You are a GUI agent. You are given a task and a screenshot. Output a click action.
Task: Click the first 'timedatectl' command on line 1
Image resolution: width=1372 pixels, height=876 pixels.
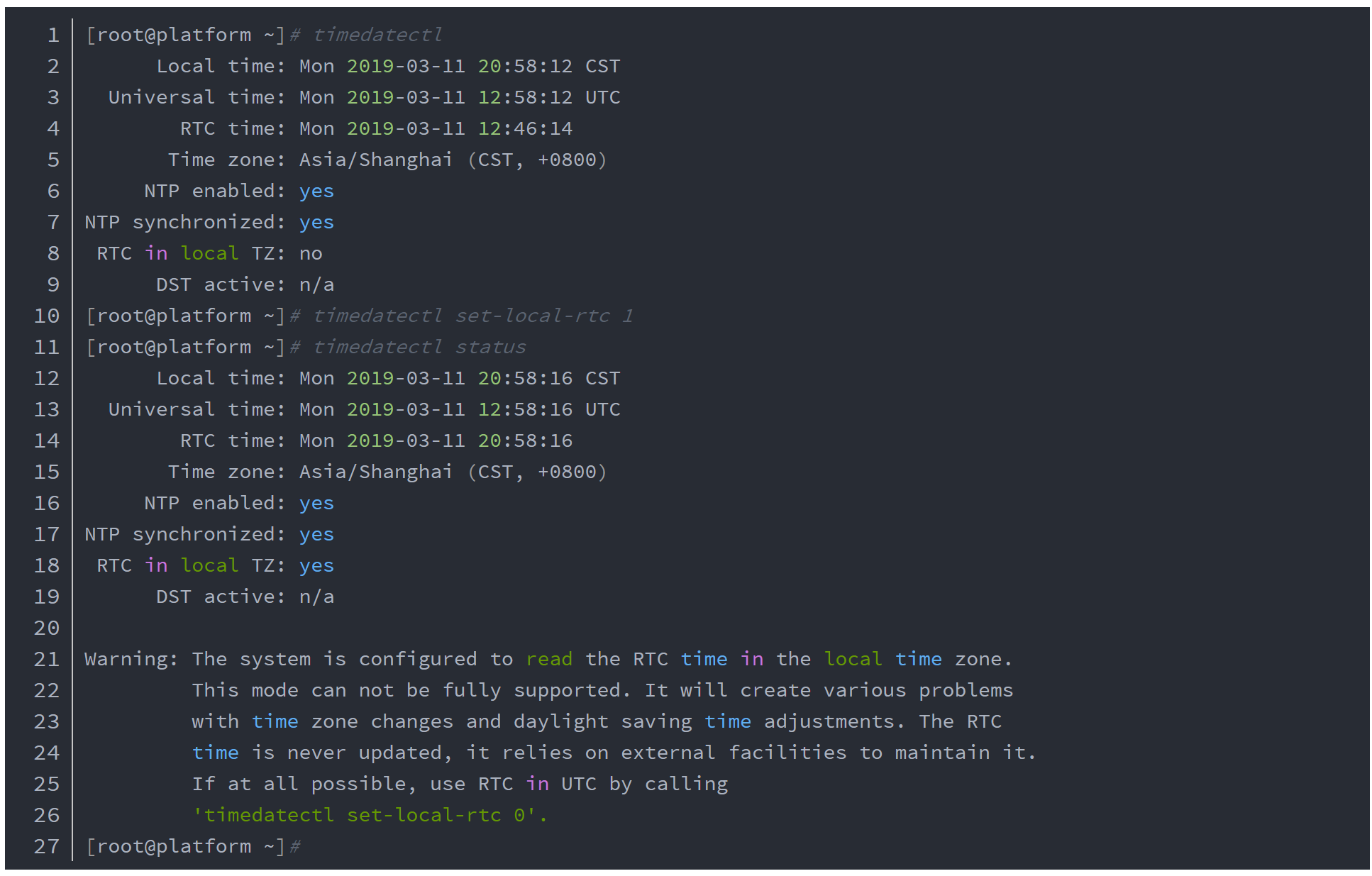(377, 35)
